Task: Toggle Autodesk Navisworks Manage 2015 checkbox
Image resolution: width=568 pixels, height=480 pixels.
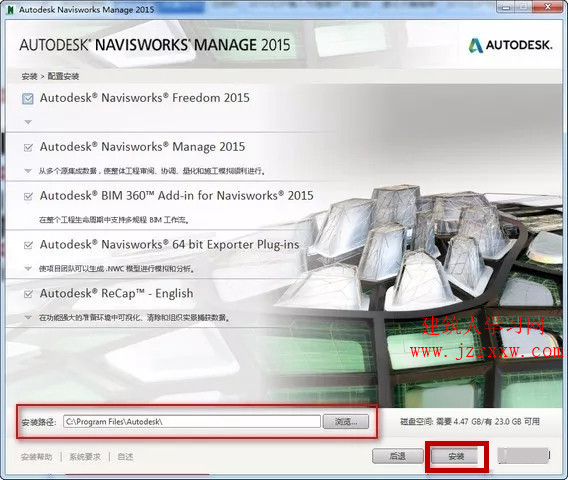Action: pos(28,147)
